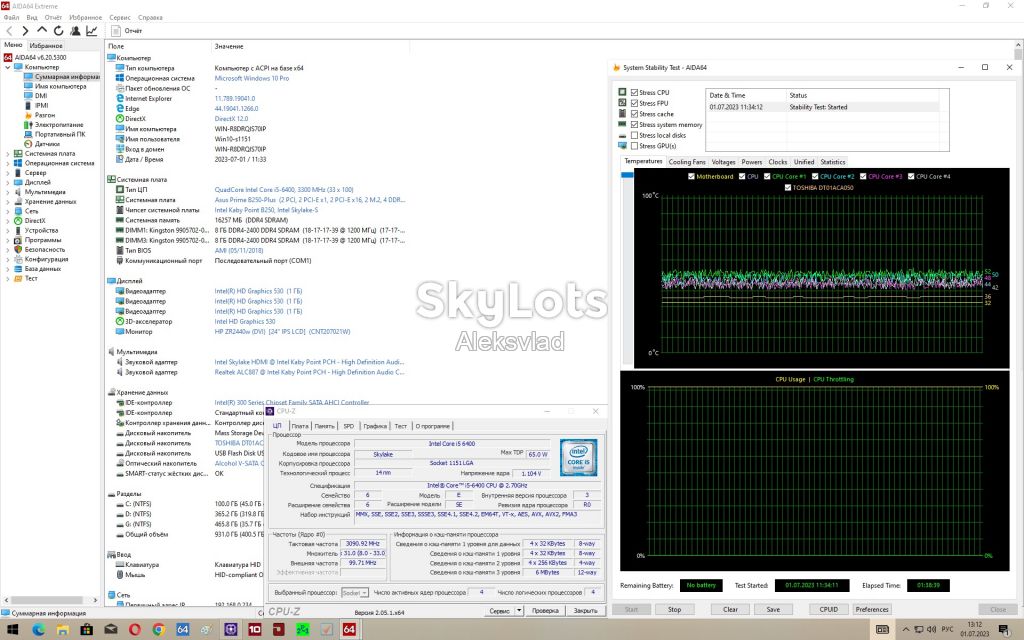This screenshot has width=1024, height=640.
Task: Open the Файл menu
Action: [x=11, y=18]
